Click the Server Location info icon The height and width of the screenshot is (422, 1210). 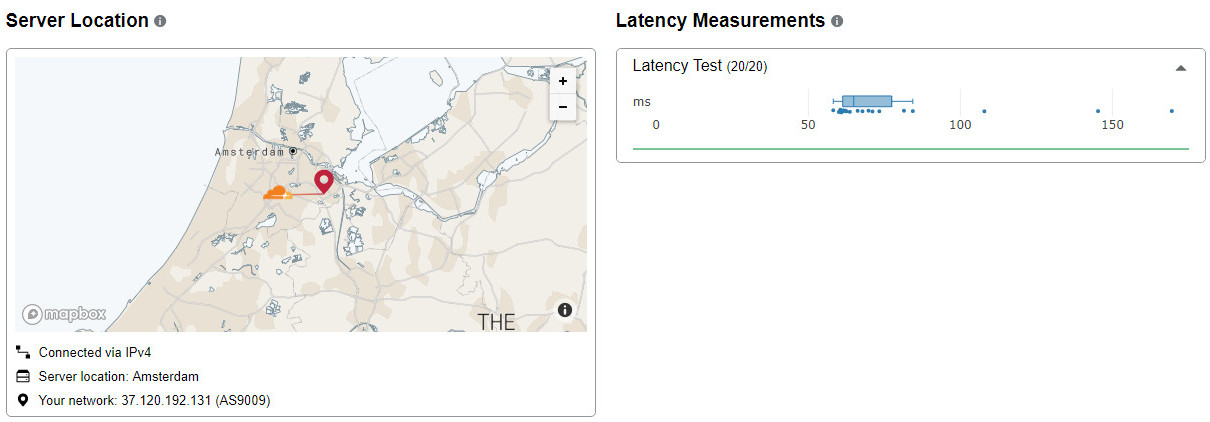tap(160, 21)
